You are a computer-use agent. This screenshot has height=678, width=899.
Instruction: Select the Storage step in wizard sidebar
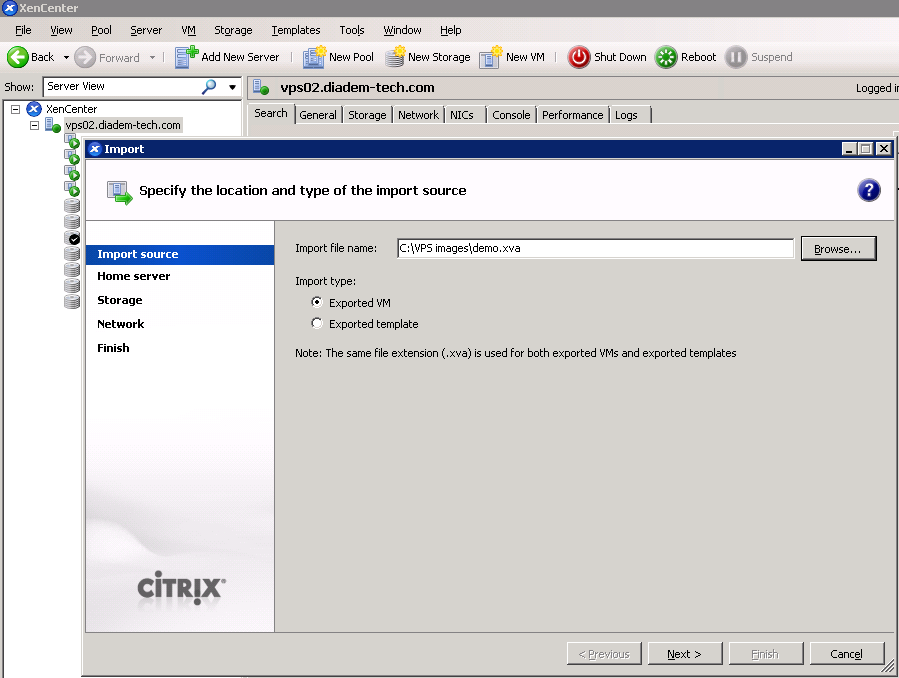pyautogui.click(x=120, y=300)
